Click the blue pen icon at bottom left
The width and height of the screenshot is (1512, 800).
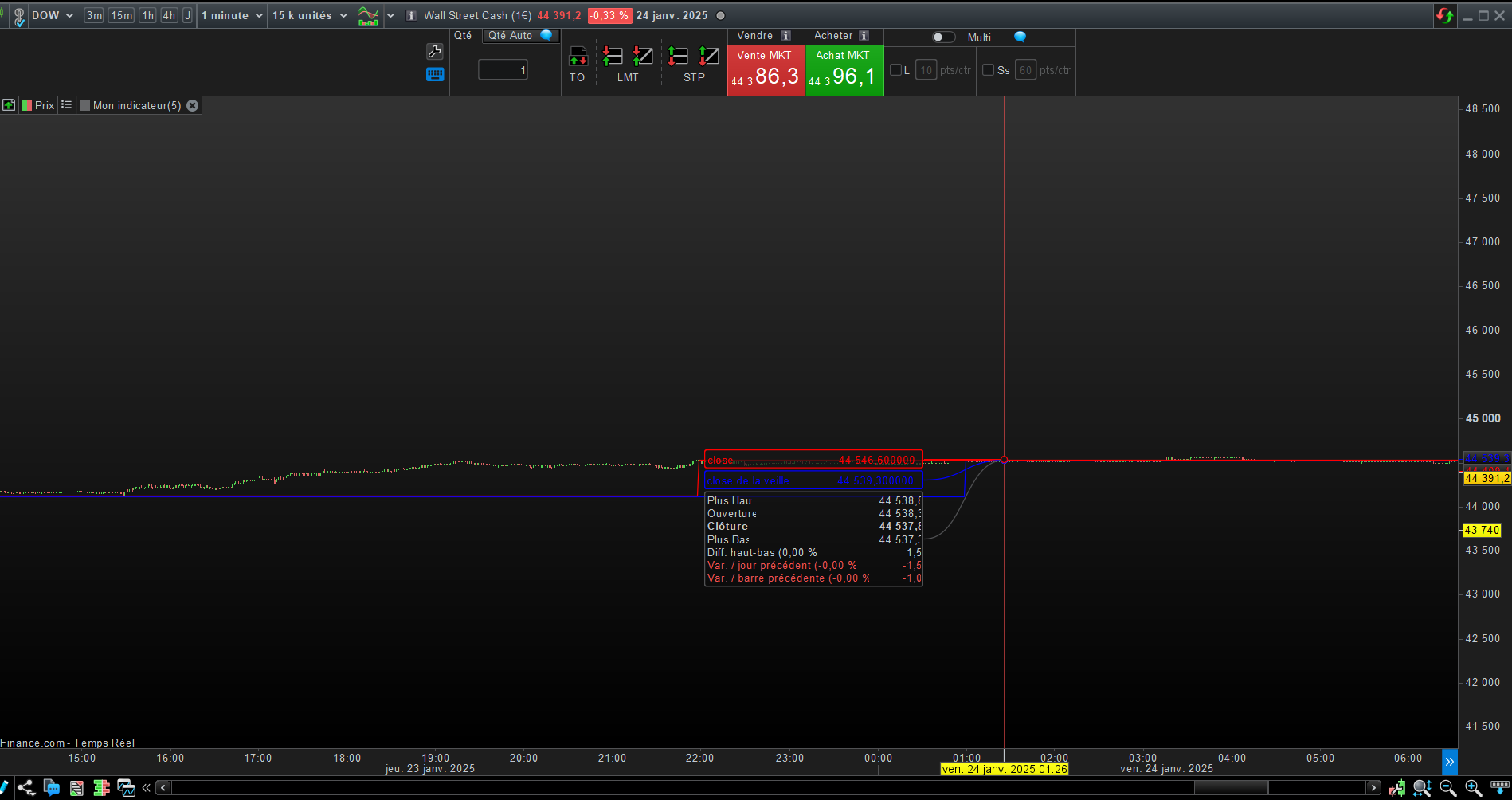4,788
